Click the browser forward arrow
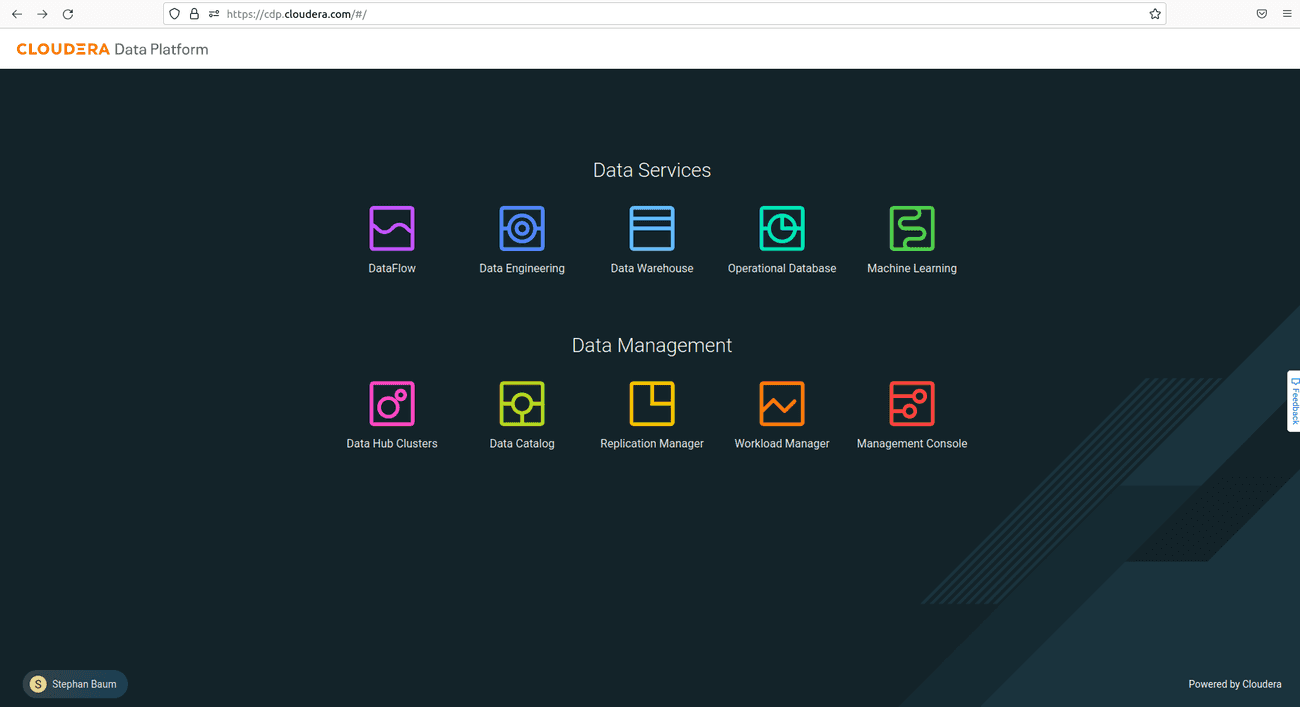 (x=42, y=14)
